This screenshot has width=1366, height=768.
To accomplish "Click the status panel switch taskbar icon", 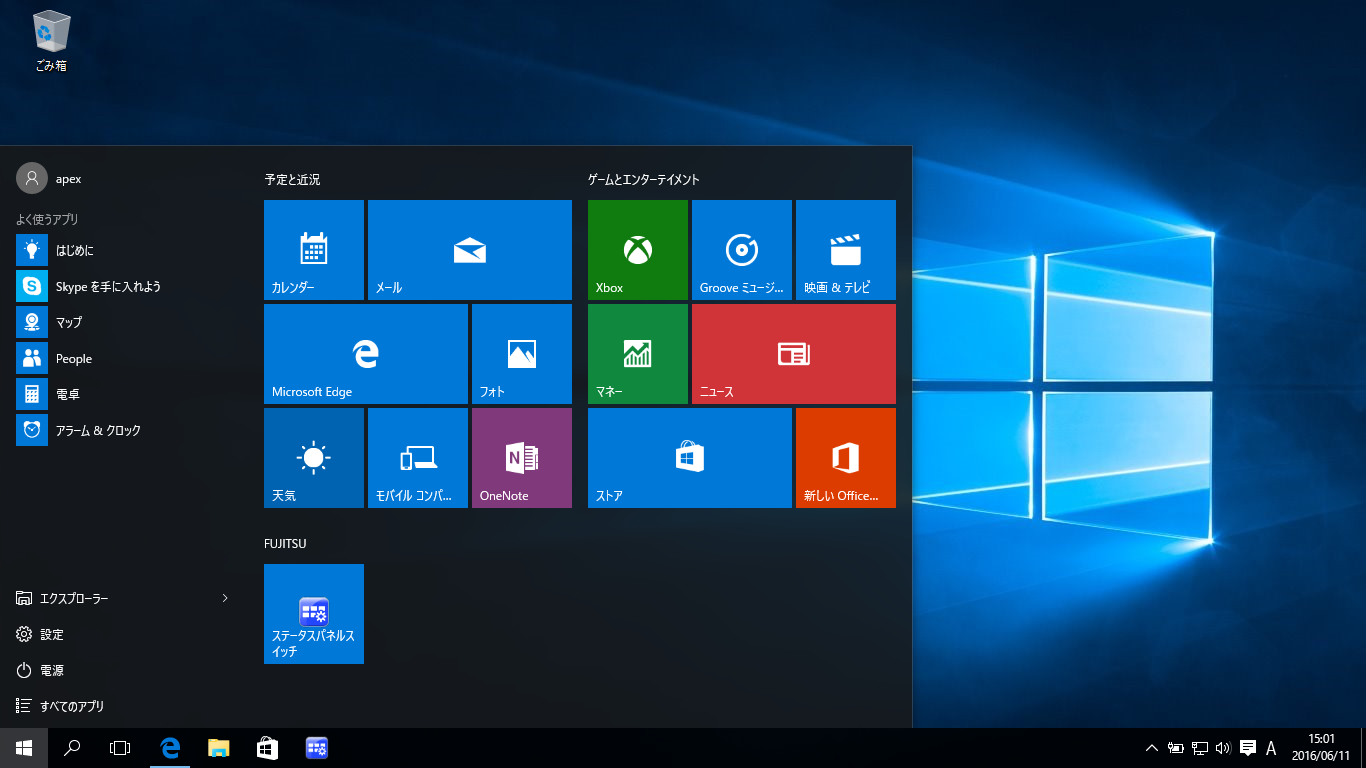I will (316, 748).
